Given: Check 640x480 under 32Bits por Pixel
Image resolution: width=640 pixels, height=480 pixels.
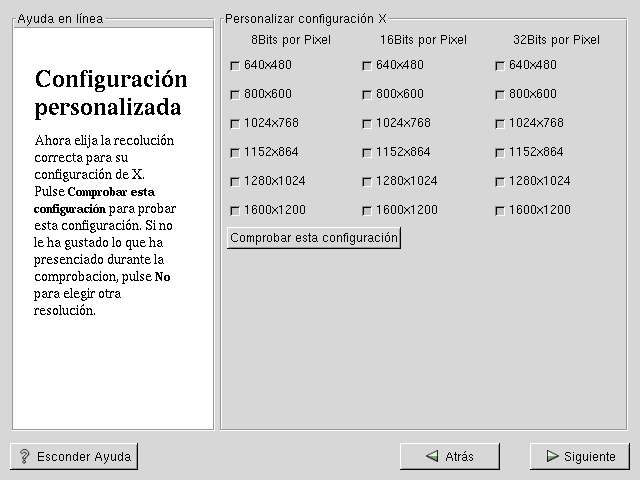Looking at the screenshot, I should 500,66.
